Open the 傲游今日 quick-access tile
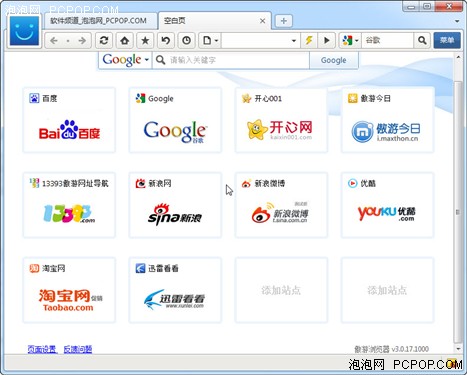The height and width of the screenshot is (375, 467). tap(387, 120)
